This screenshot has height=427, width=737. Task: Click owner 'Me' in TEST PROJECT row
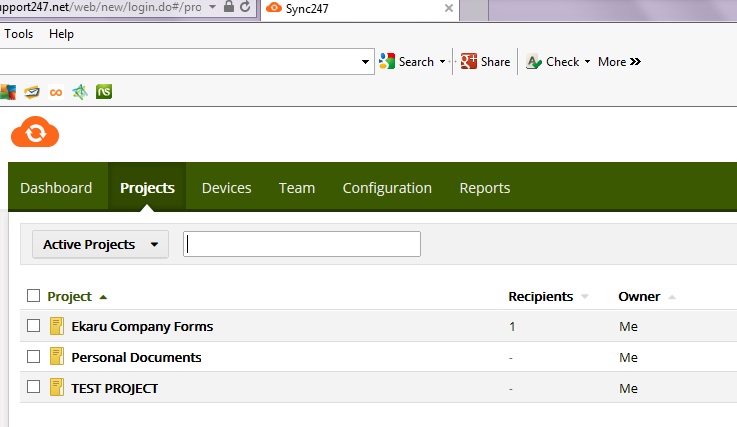click(628, 388)
